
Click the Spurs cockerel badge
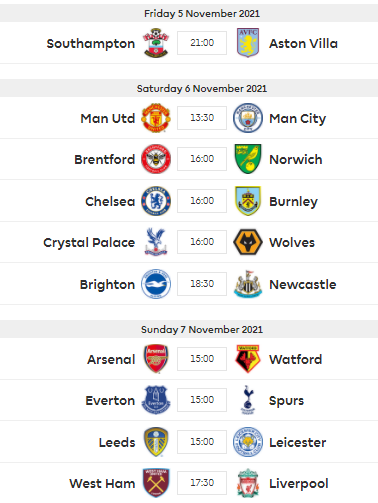[x=248, y=400]
